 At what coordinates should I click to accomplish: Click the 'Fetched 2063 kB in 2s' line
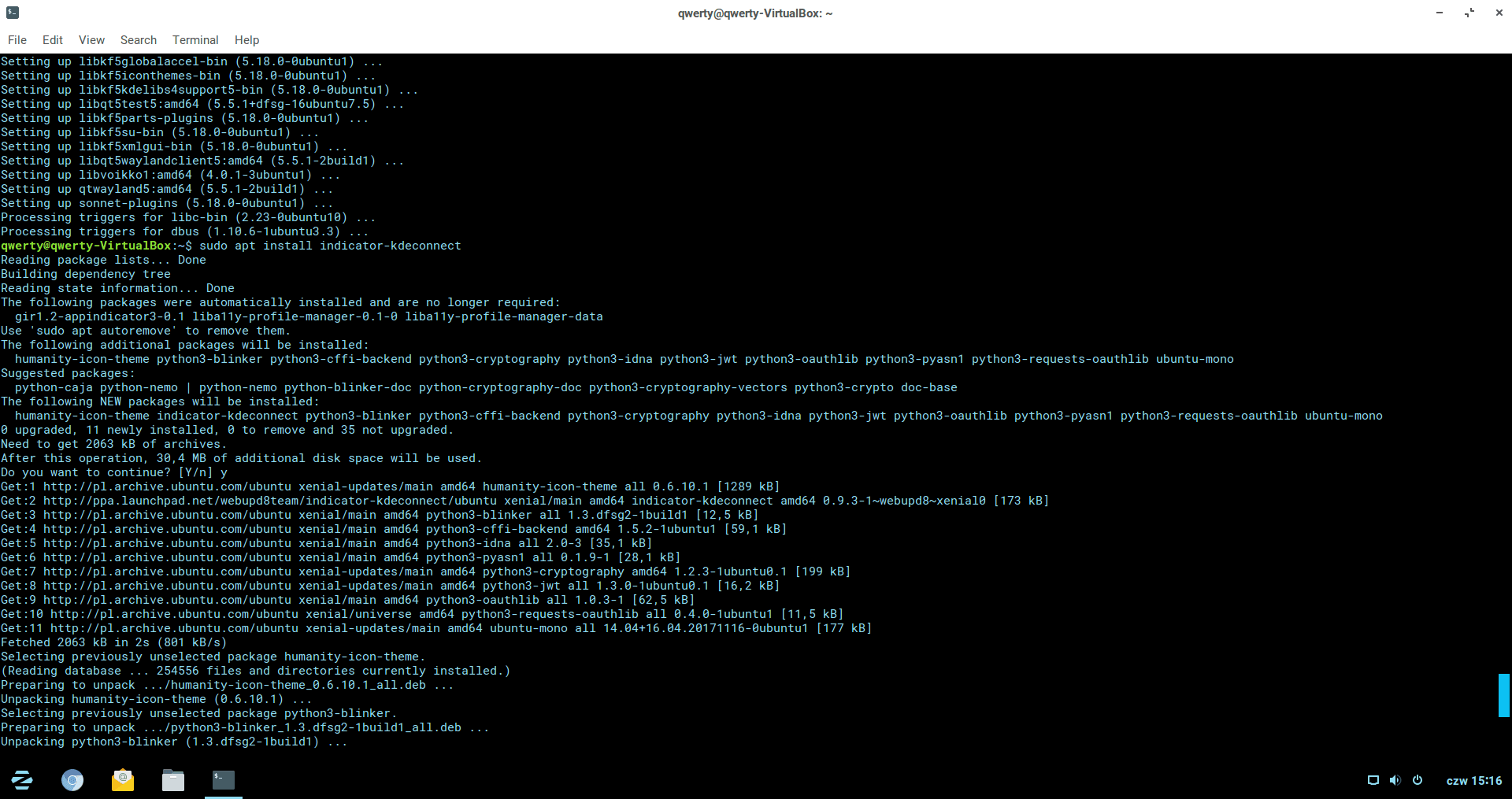click(114, 642)
